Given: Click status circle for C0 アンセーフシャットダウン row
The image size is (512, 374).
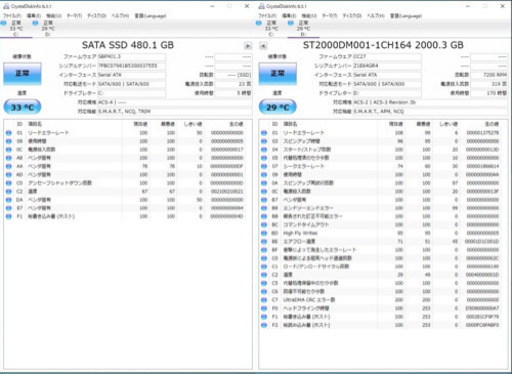Looking at the screenshot, I should (9, 183).
